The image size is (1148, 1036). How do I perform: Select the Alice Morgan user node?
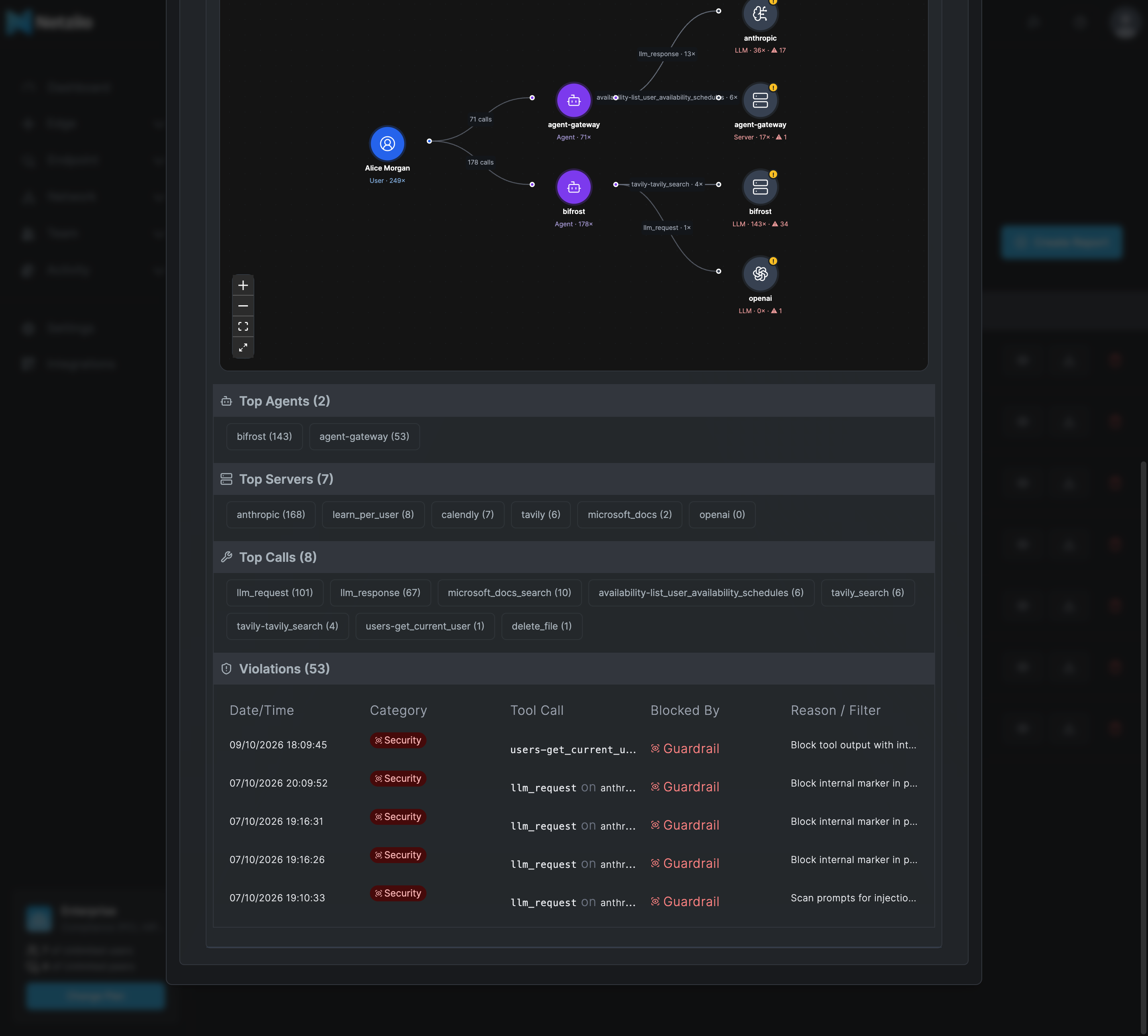387,143
